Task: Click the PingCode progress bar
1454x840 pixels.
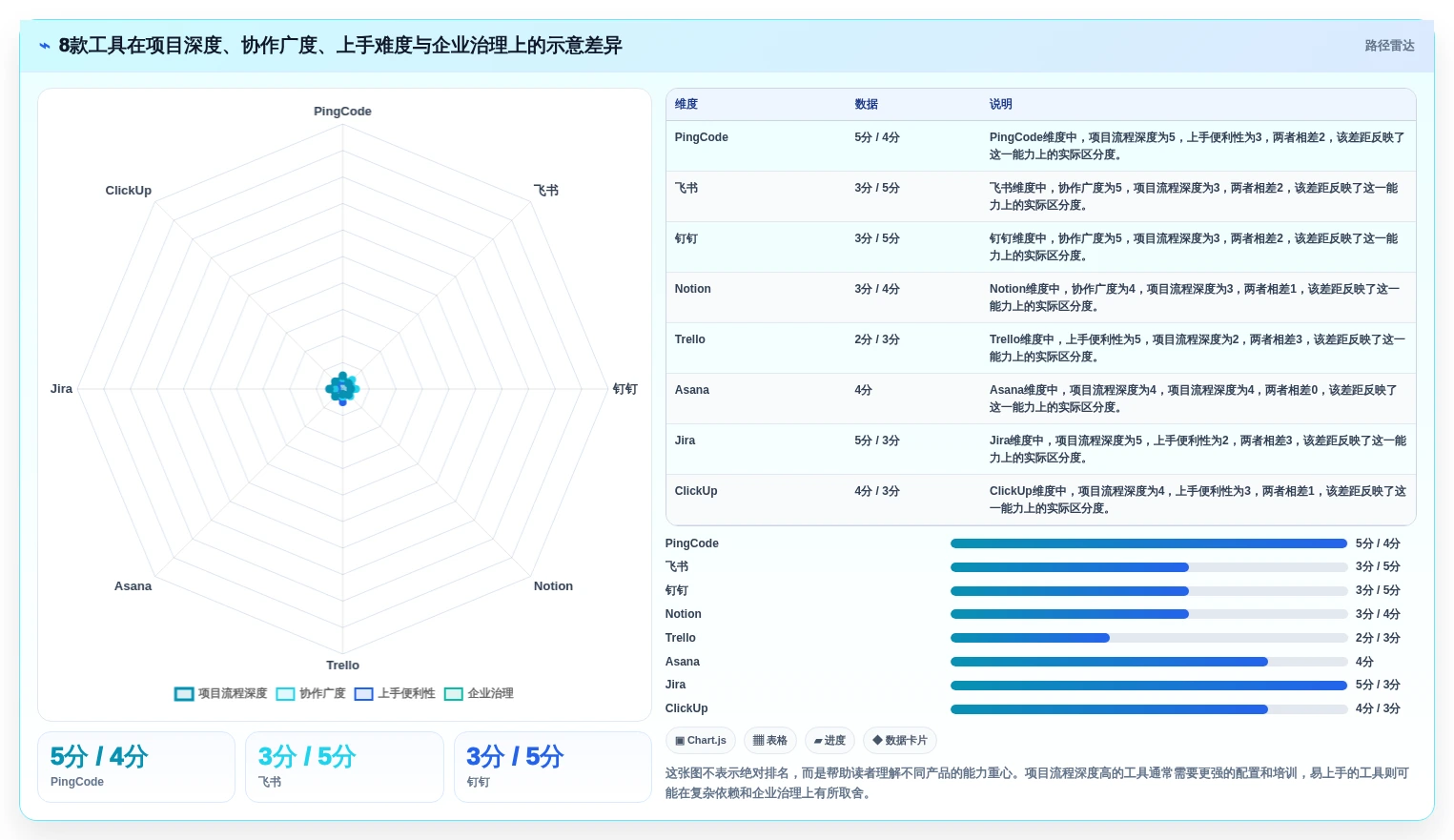Action: [x=1149, y=543]
